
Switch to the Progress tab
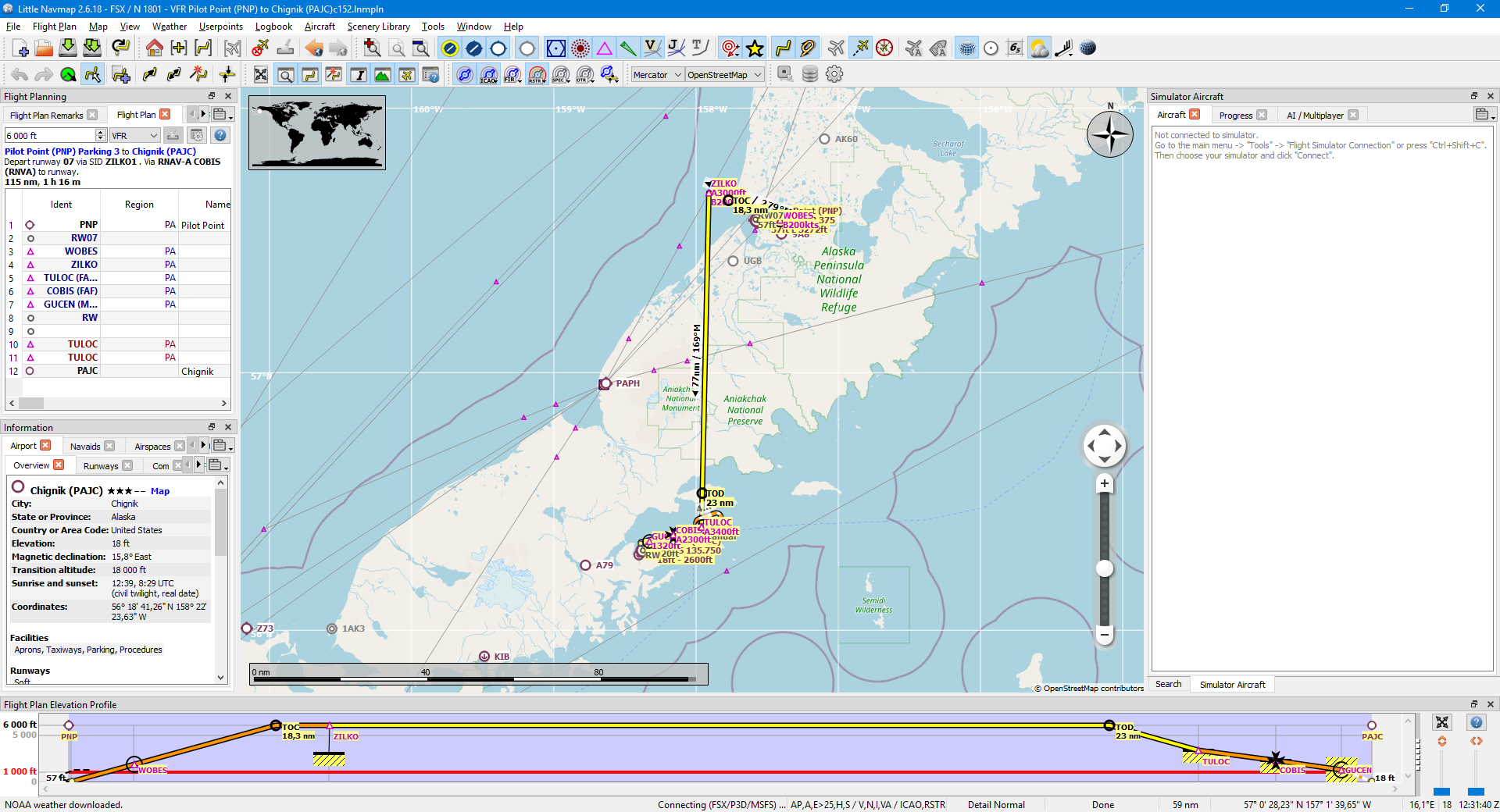[1235, 116]
